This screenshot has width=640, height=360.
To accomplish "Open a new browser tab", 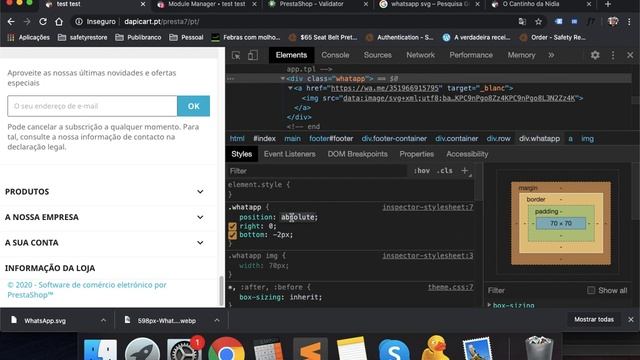I will point(608,4).
